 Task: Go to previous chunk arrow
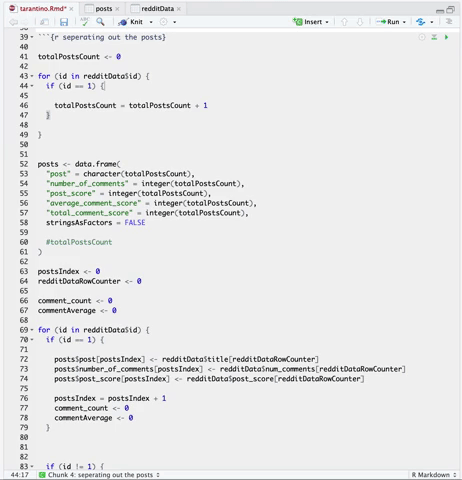tap(344, 22)
